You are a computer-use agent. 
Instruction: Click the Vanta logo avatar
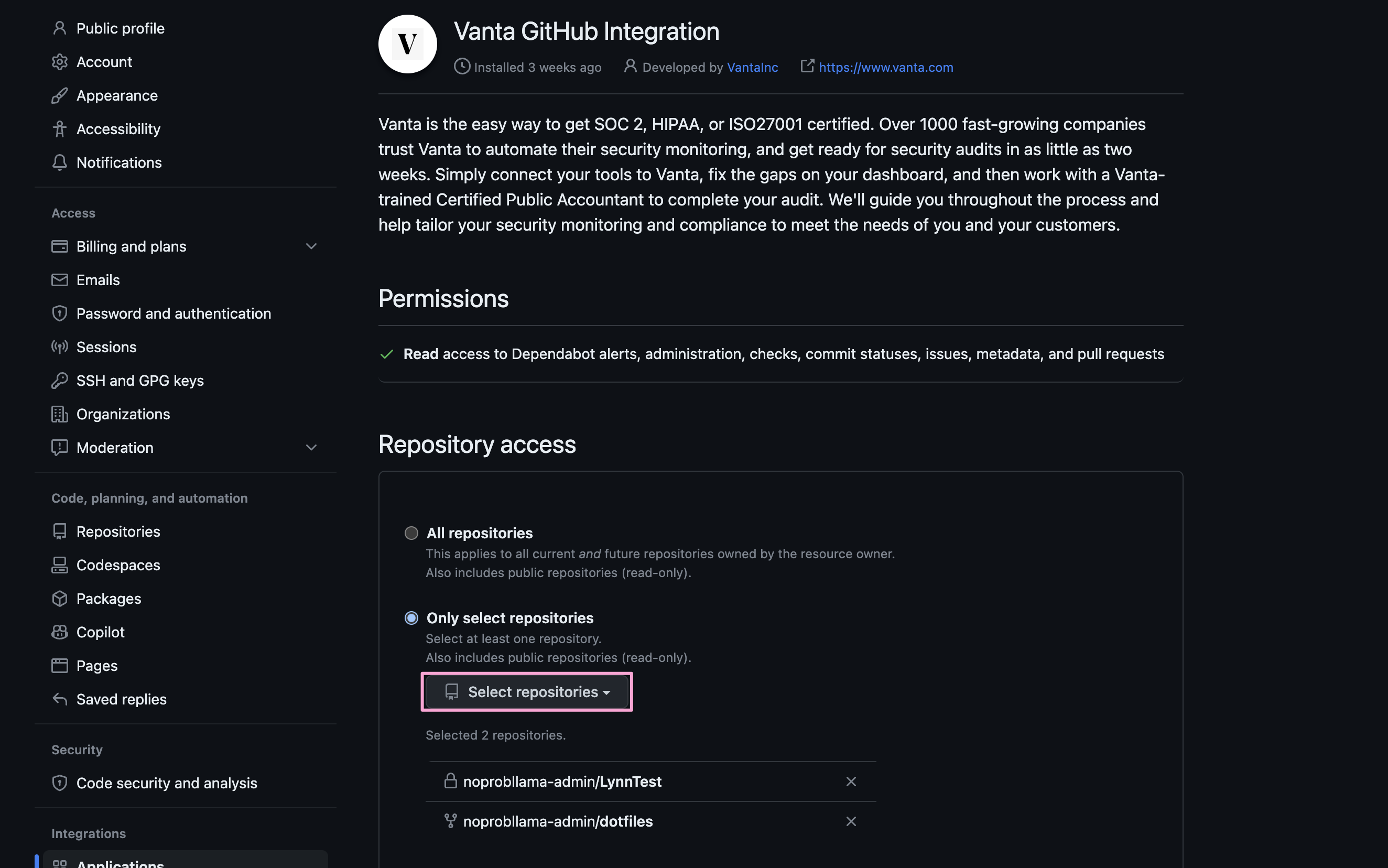pos(408,44)
